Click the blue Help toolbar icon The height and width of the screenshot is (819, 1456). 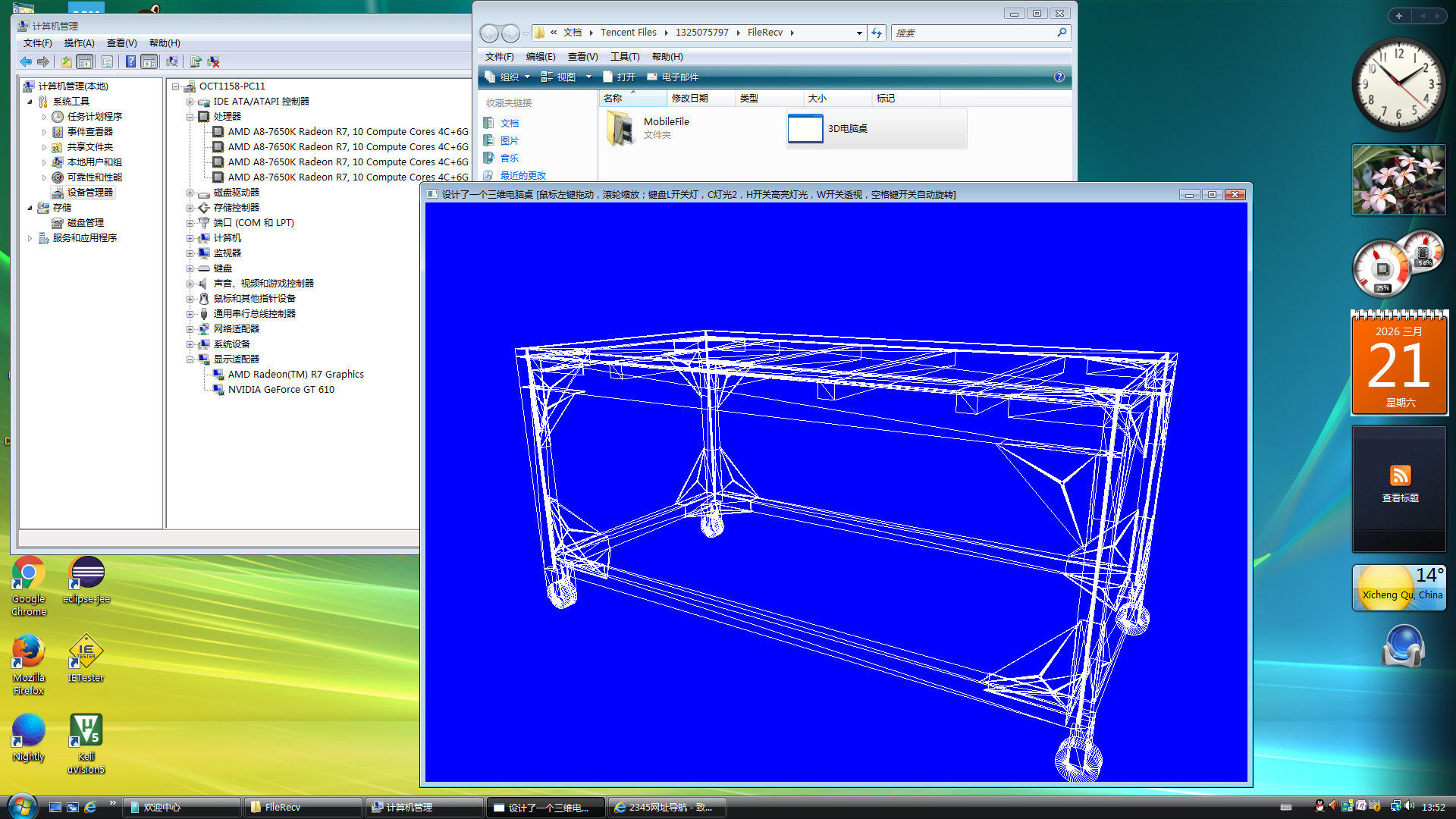(130, 61)
